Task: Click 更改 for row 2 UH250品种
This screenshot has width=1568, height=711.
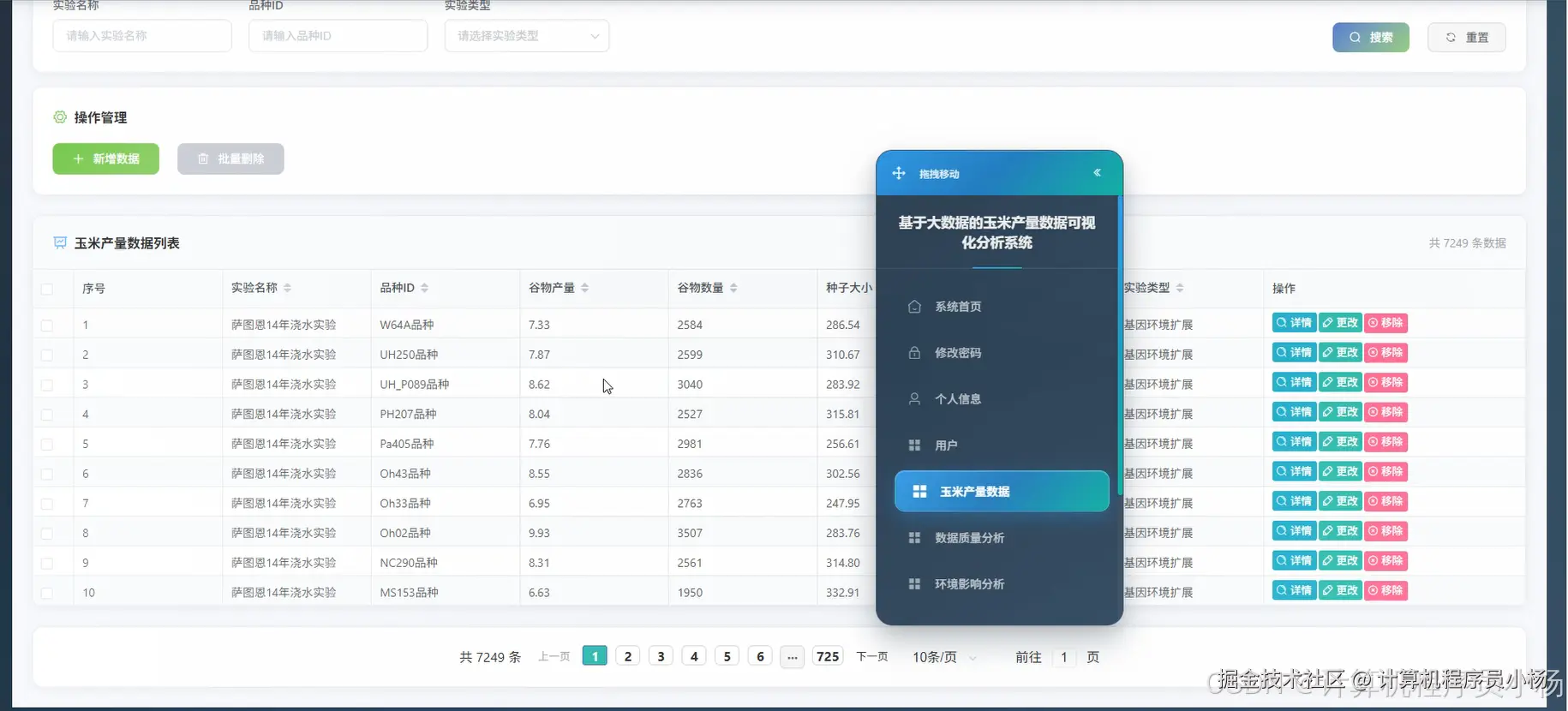Action: point(1340,353)
